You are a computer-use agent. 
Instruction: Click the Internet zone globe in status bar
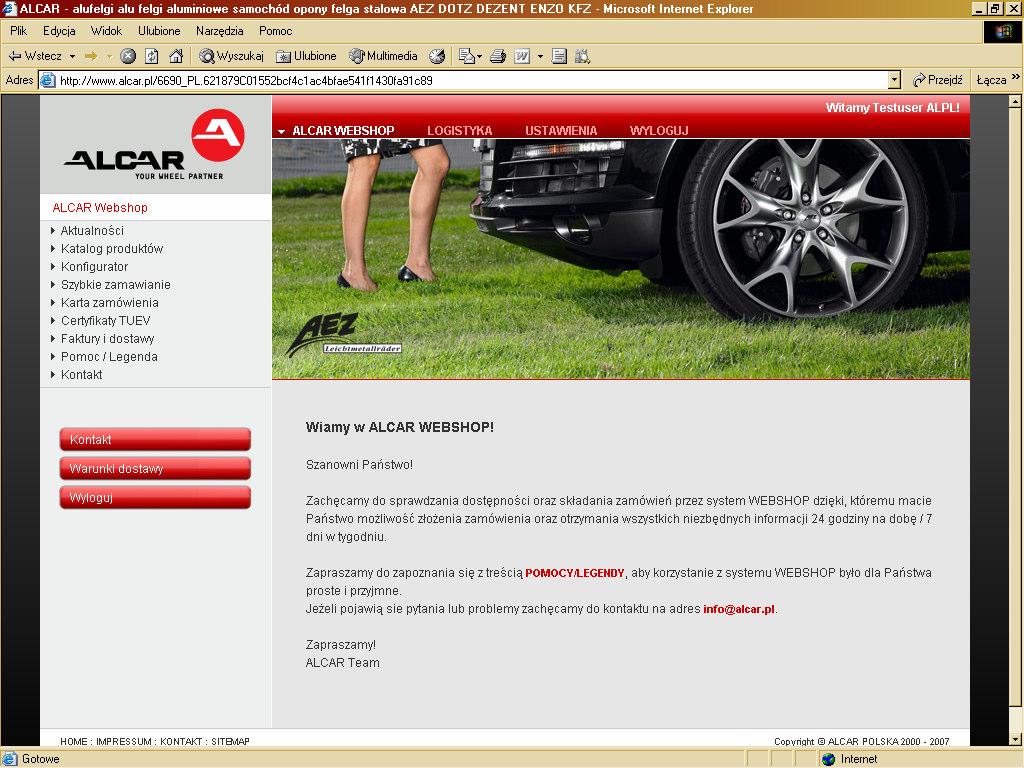pyautogui.click(x=829, y=759)
